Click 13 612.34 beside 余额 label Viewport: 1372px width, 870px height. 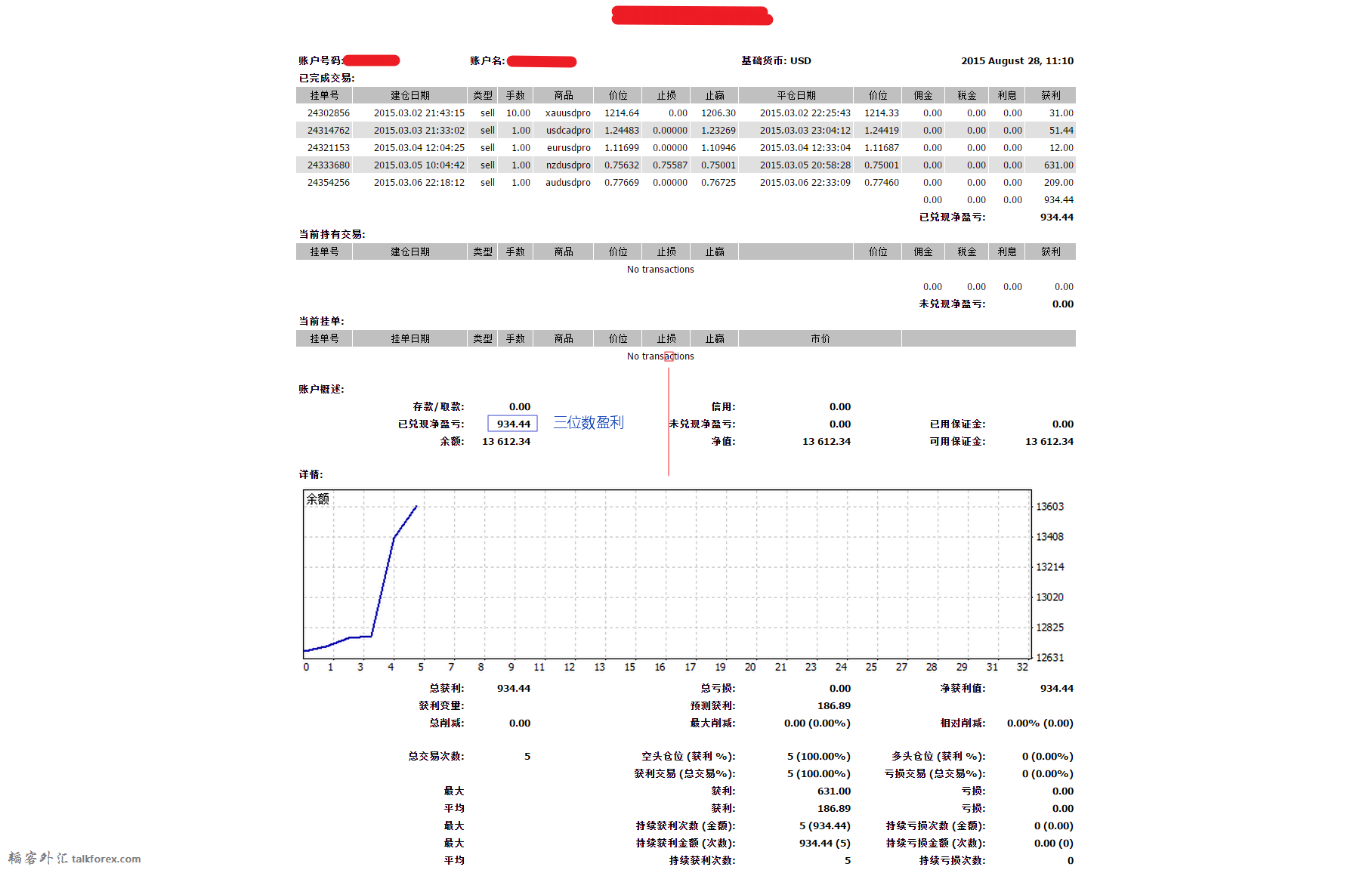[x=506, y=442]
